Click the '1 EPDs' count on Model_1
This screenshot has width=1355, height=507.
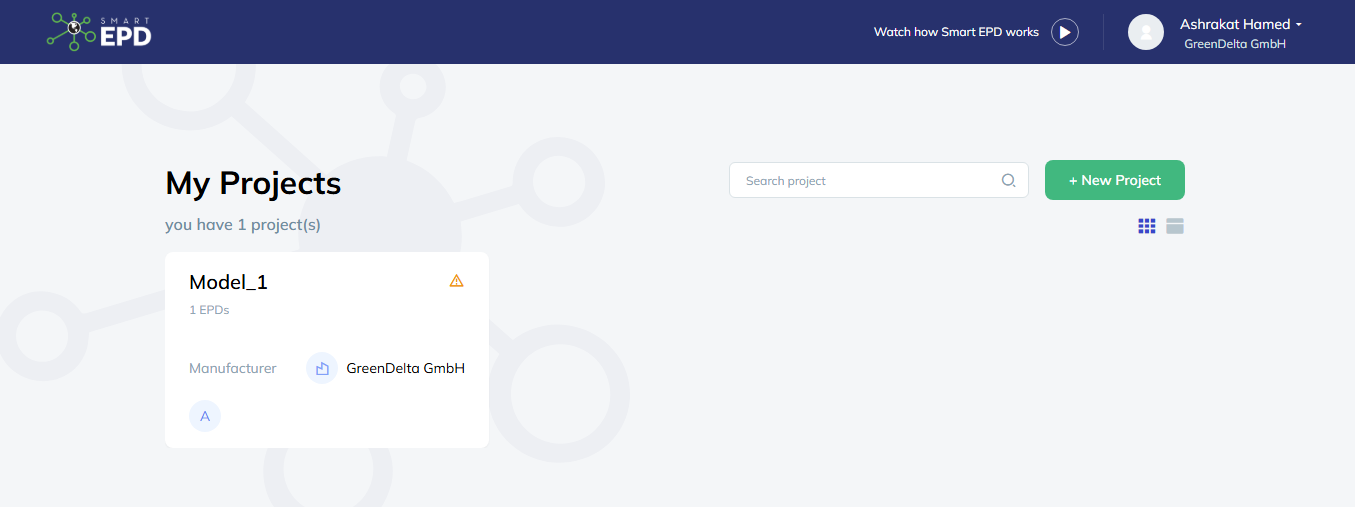pyautogui.click(x=209, y=310)
